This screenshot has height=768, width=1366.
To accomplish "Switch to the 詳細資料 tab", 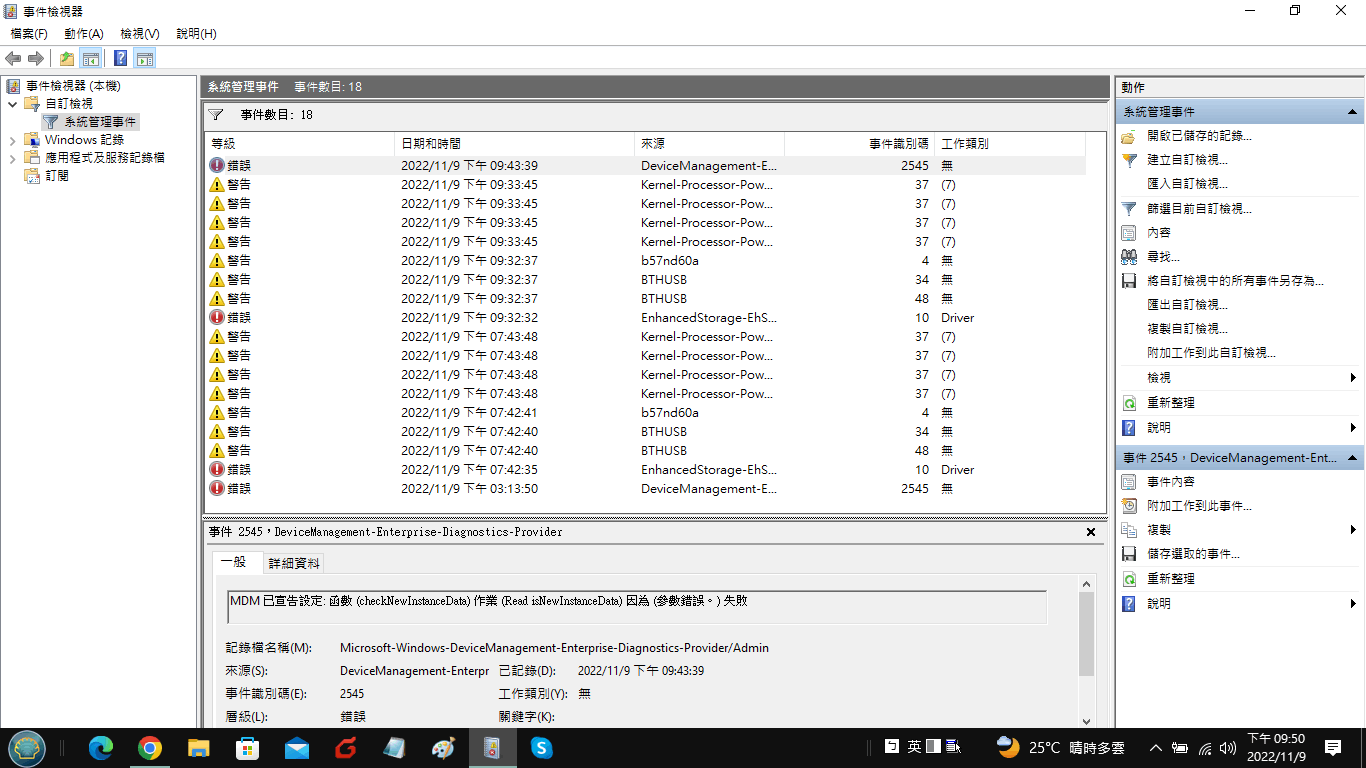I will pyautogui.click(x=294, y=564).
